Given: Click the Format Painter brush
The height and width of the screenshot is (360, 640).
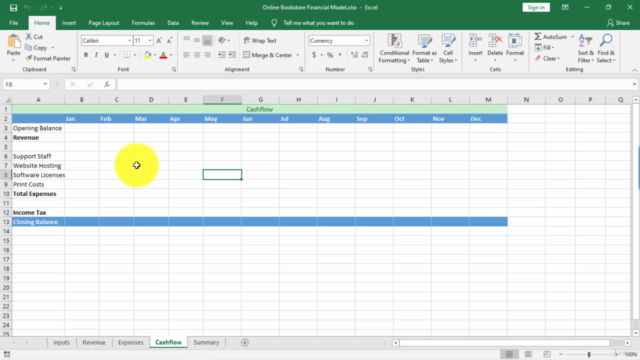Looking at the screenshot, I should point(29,58).
